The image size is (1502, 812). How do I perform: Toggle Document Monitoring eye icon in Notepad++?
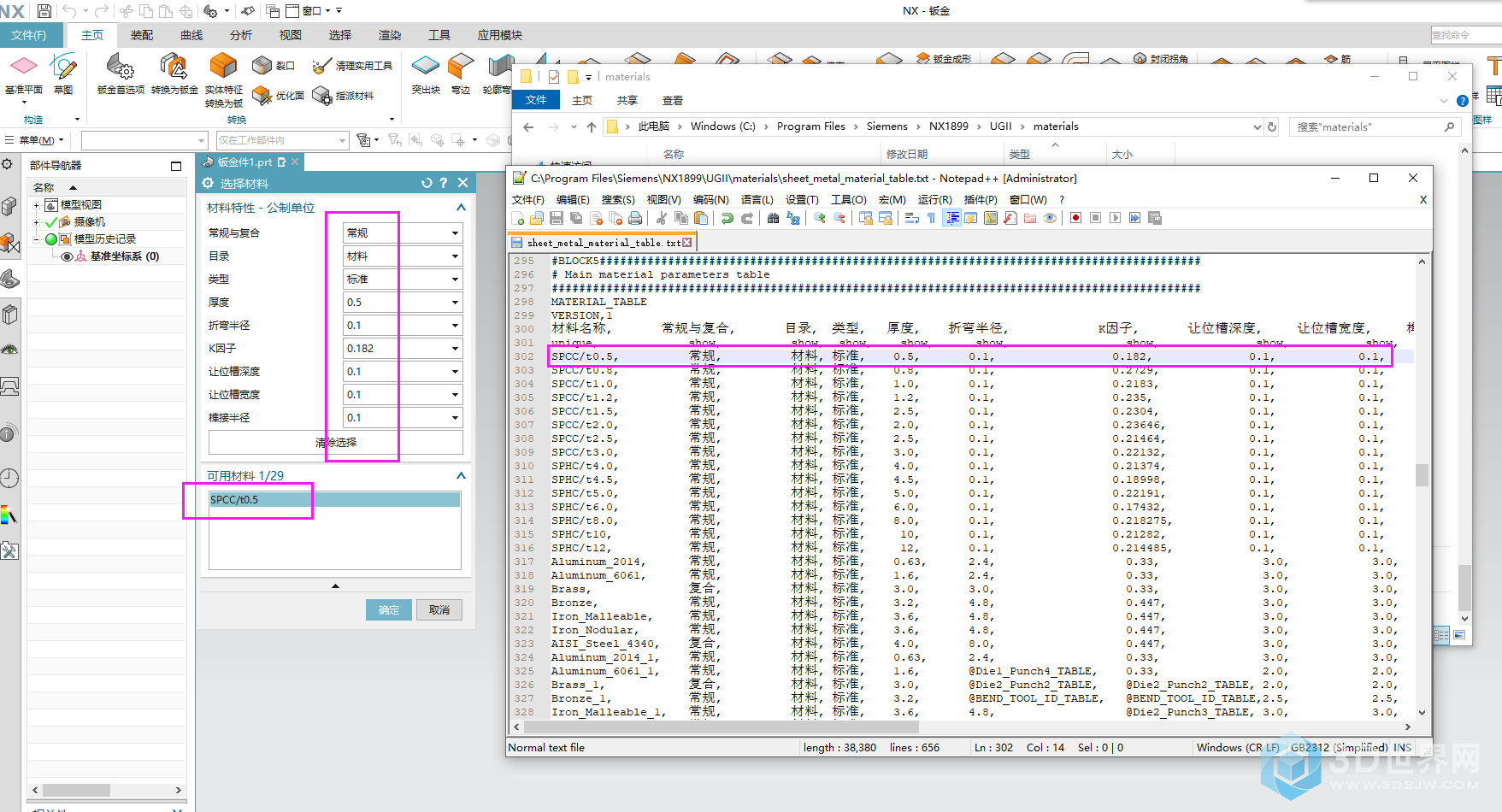(x=1050, y=218)
